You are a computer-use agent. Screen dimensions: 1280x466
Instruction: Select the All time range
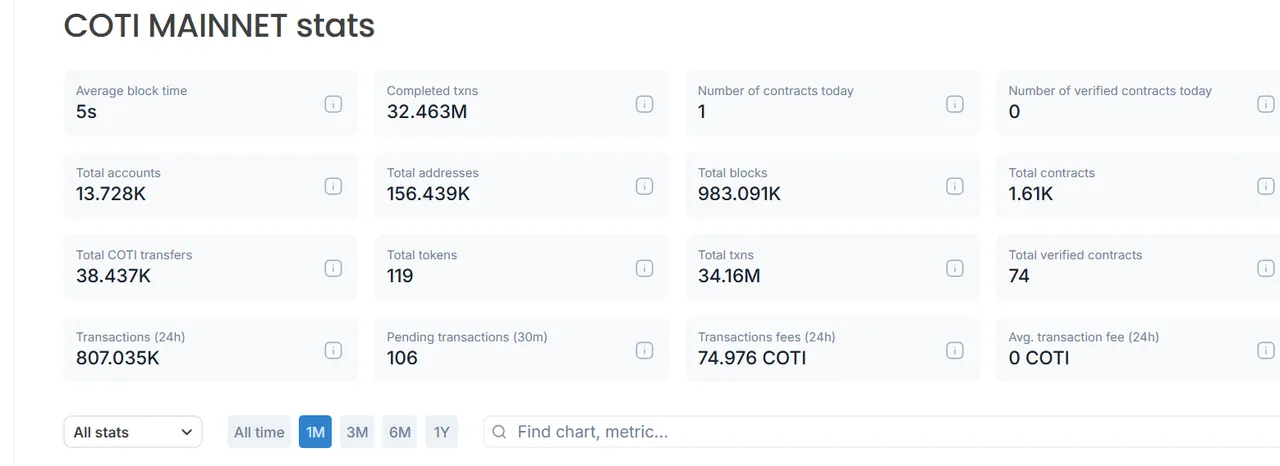click(x=259, y=432)
